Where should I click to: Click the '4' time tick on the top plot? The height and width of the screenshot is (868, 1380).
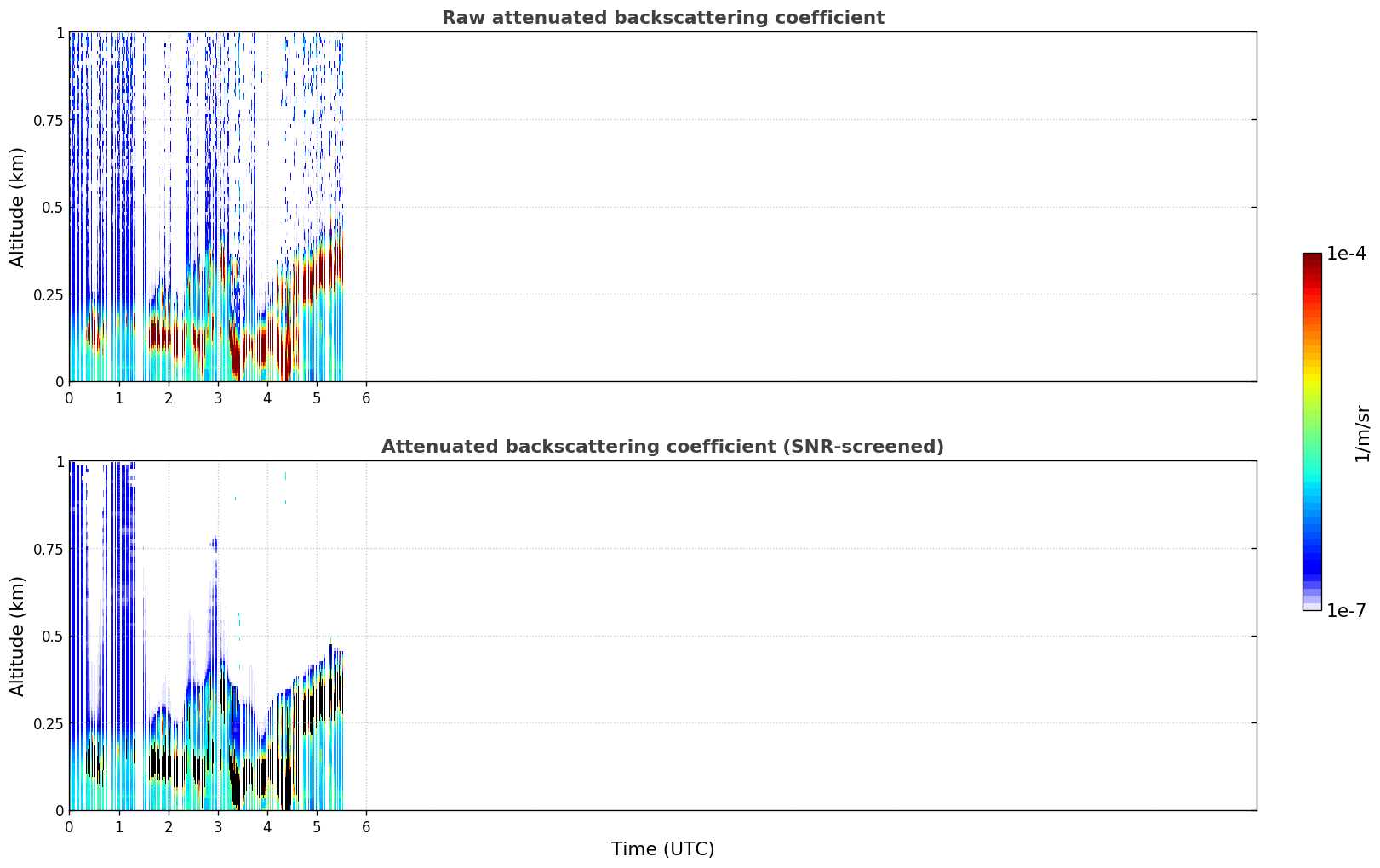click(267, 398)
